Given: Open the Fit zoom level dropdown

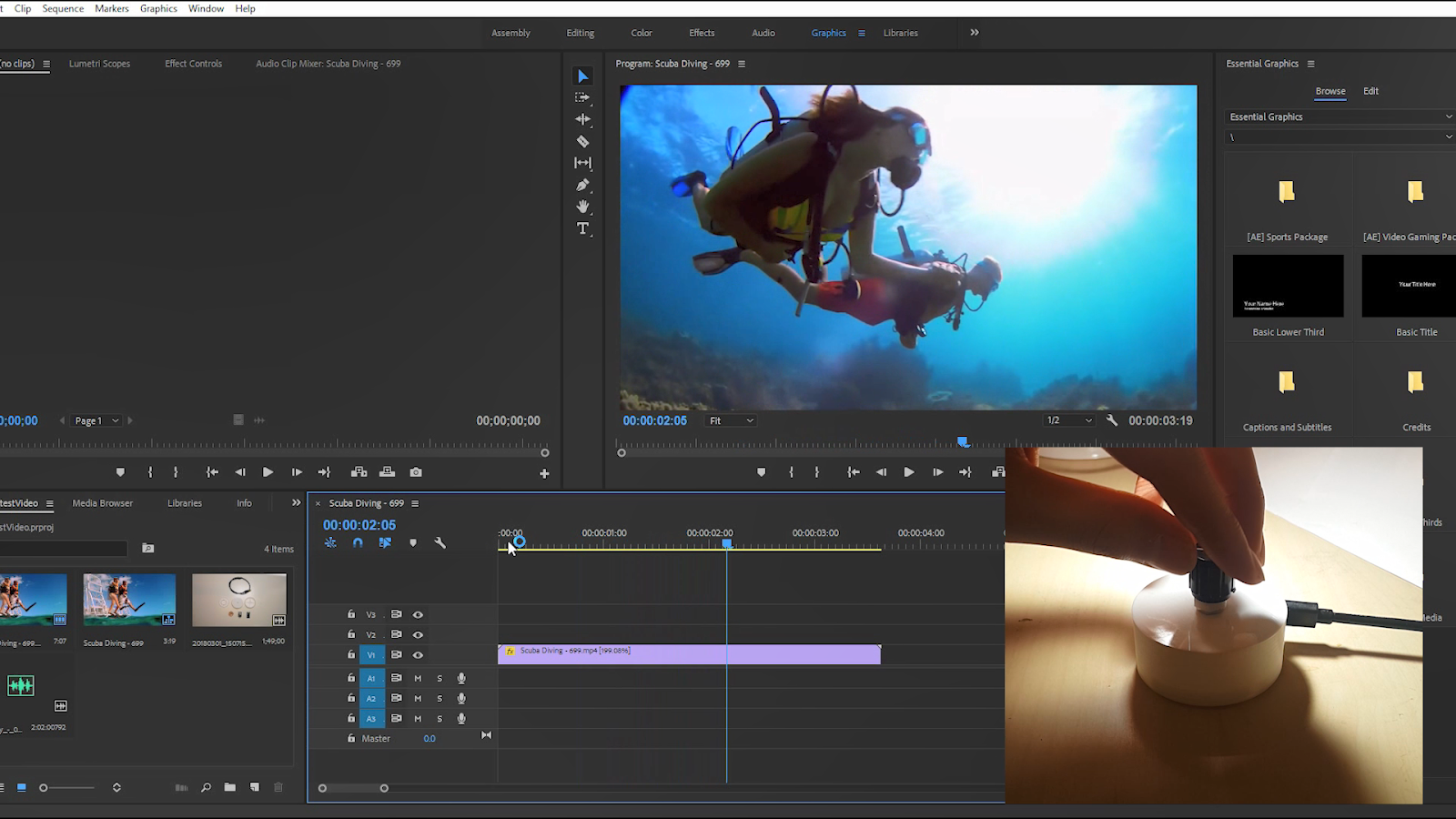Looking at the screenshot, I should tap(732, 420).
